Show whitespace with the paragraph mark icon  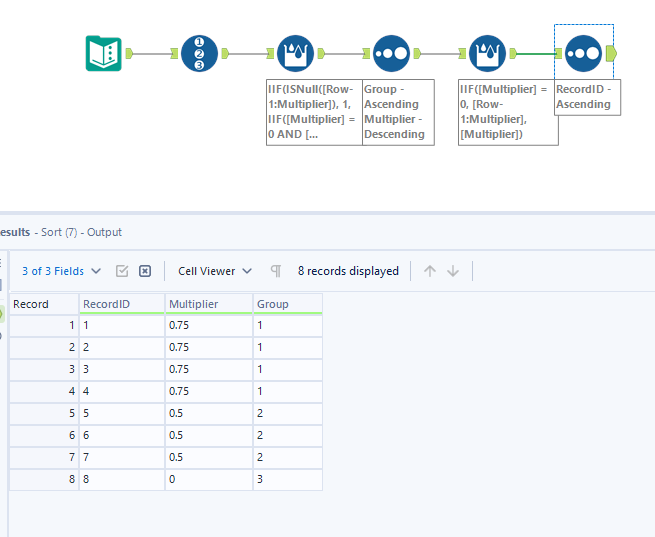(276, 271)
